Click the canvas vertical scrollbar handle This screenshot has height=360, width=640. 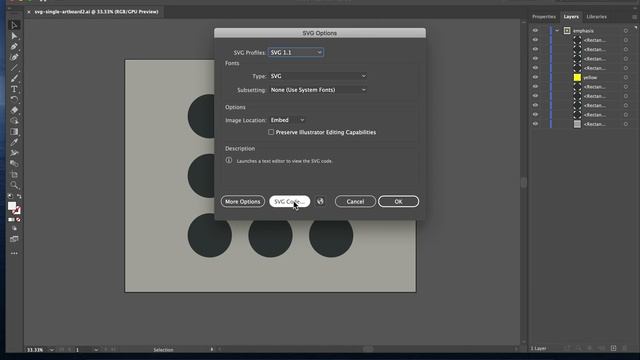pyautogui.click(x=524, y=183)
